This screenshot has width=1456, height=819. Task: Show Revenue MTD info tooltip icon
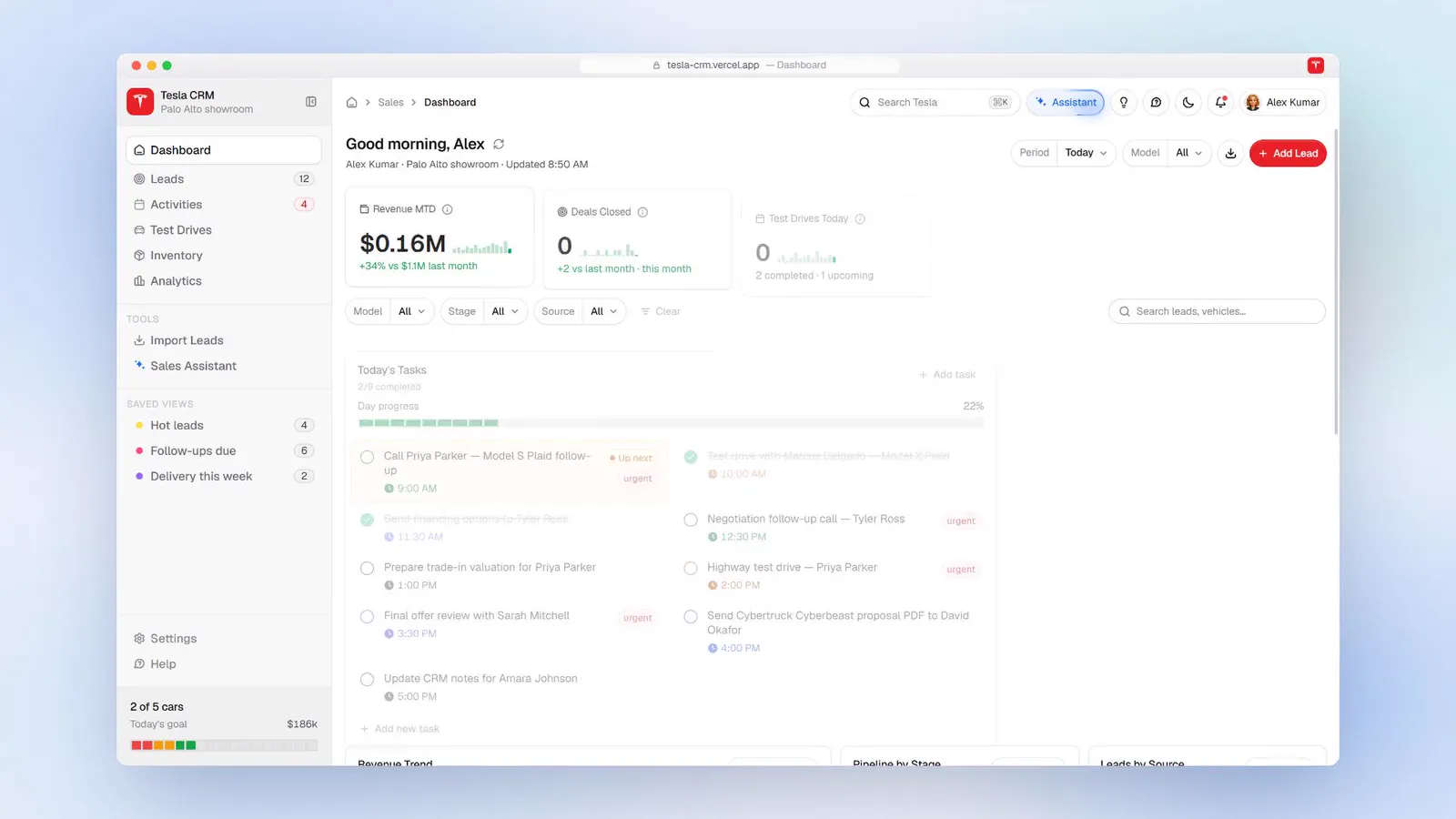448,209
